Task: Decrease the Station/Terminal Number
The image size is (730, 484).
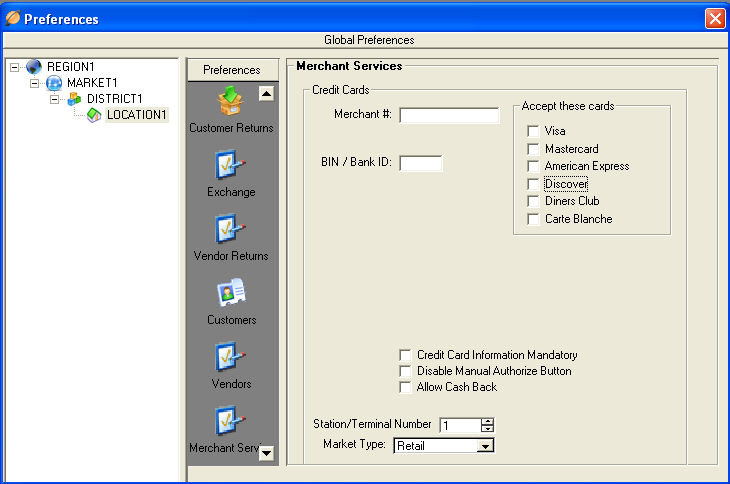Action: pyautogui.click(x=487, y=428)
